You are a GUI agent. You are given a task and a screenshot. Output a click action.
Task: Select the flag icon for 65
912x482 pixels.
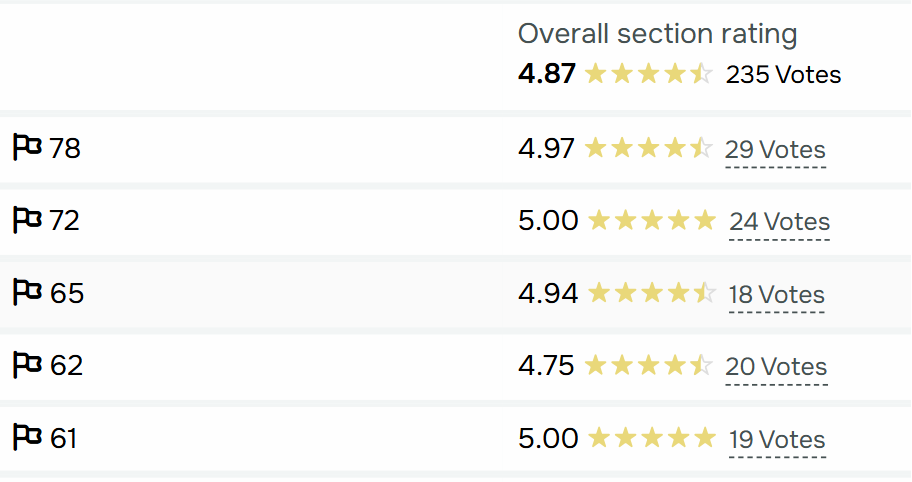click(x=26, y=293)
